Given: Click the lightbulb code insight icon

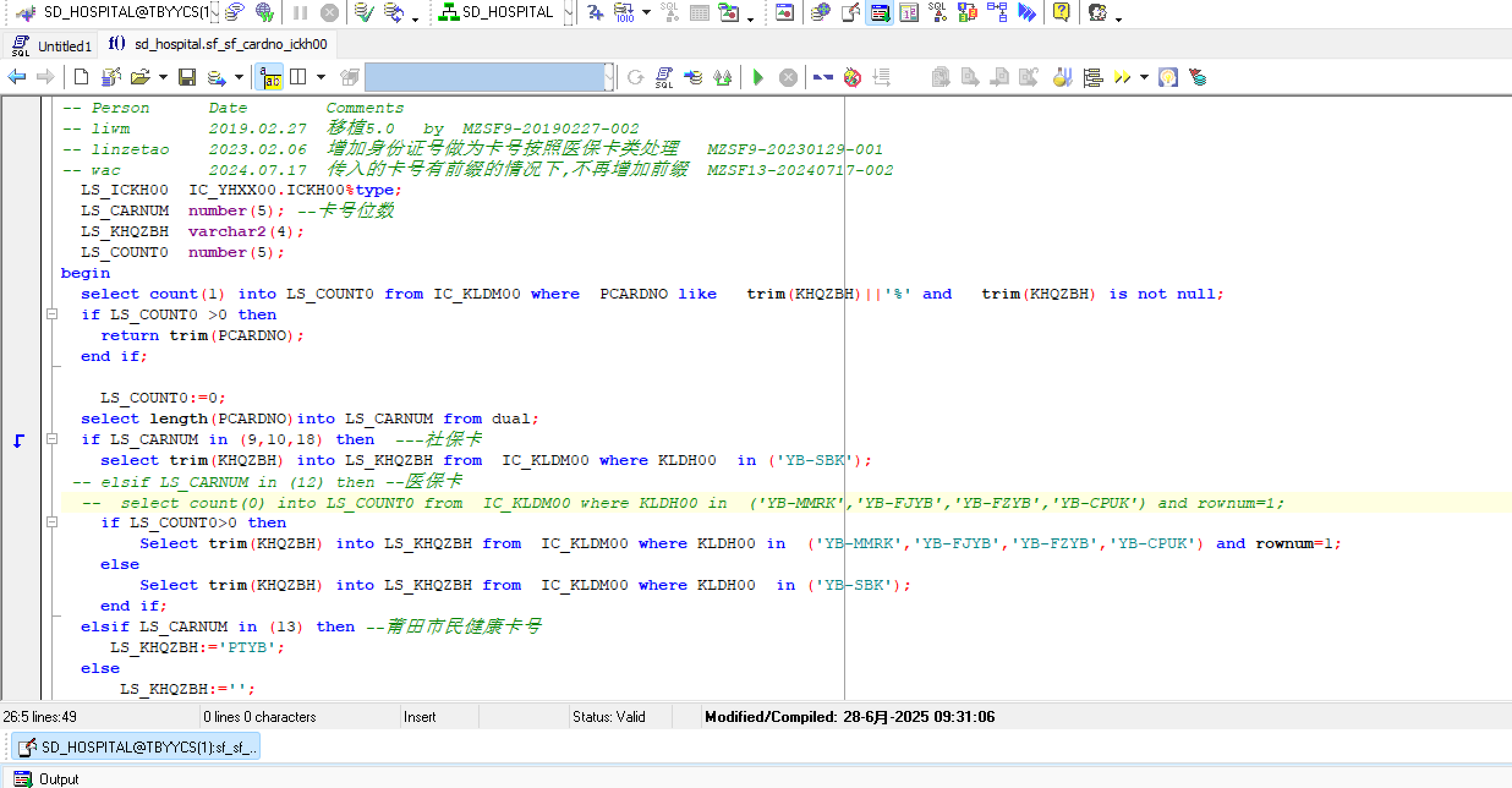Looking at the screenshot, I should [x=1168, y=78].
